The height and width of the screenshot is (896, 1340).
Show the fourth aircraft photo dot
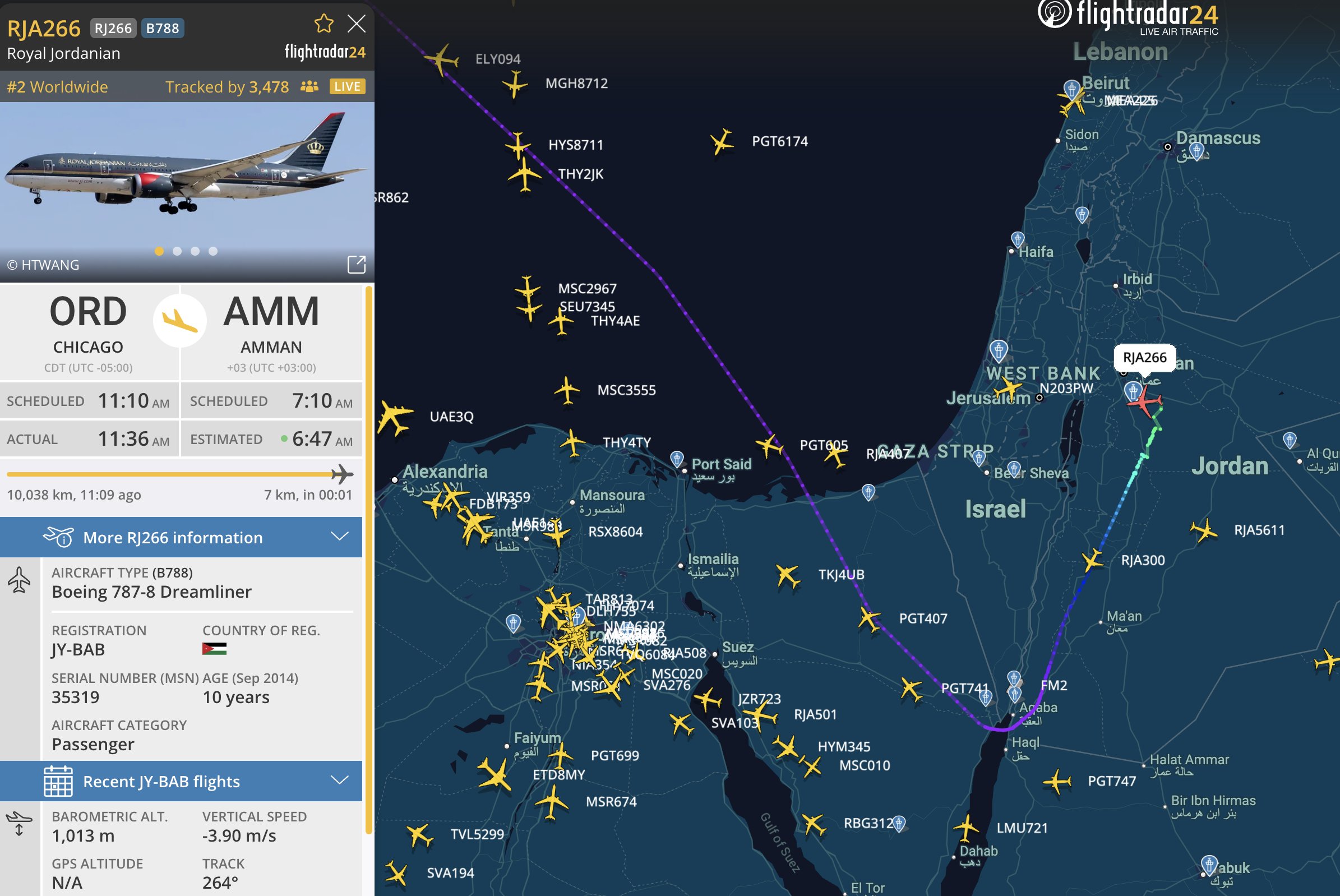(x=212, y=251)
